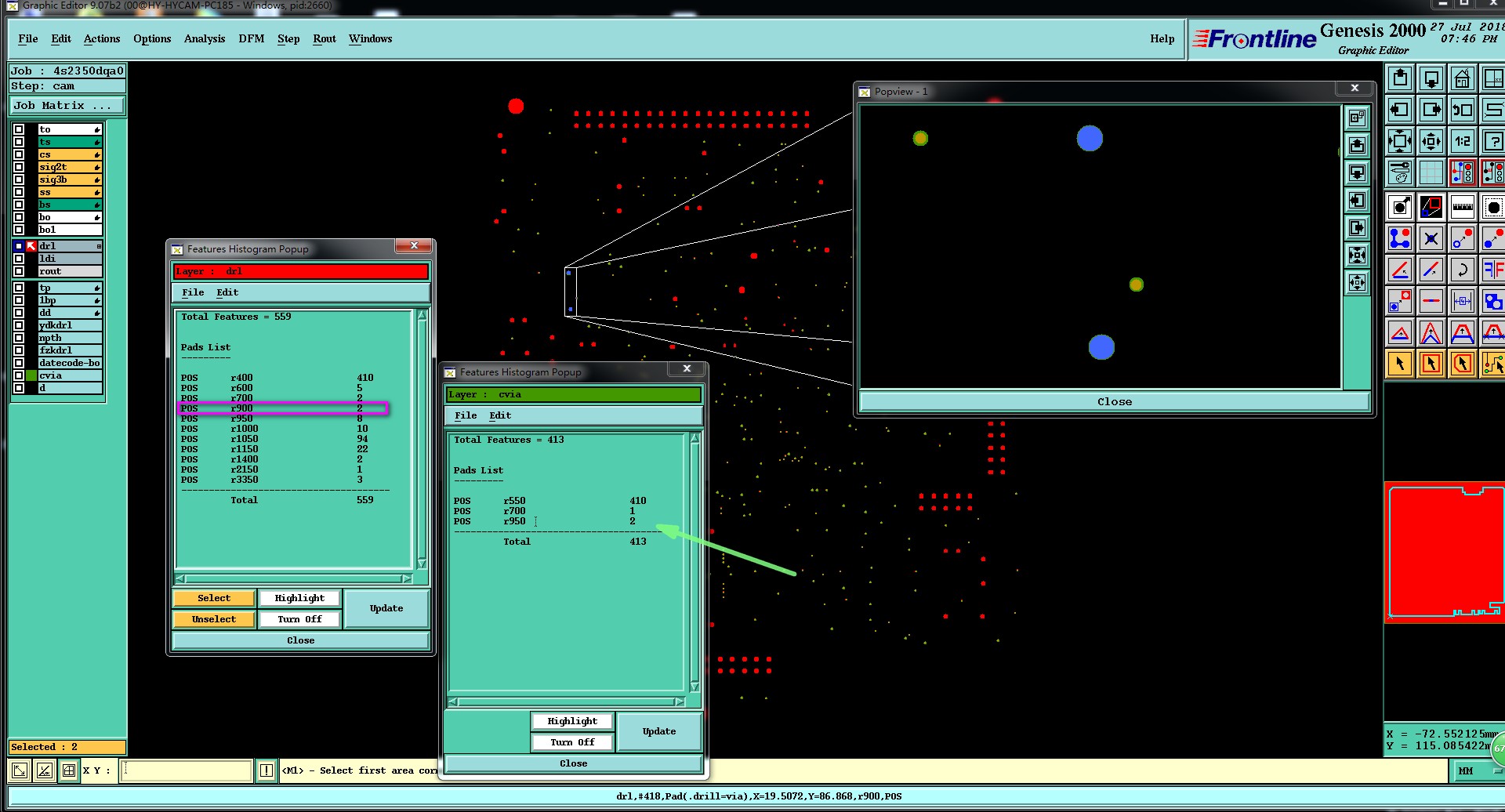Open the Rout menu
Screen dimensions: 1505x812
[325, 38]
